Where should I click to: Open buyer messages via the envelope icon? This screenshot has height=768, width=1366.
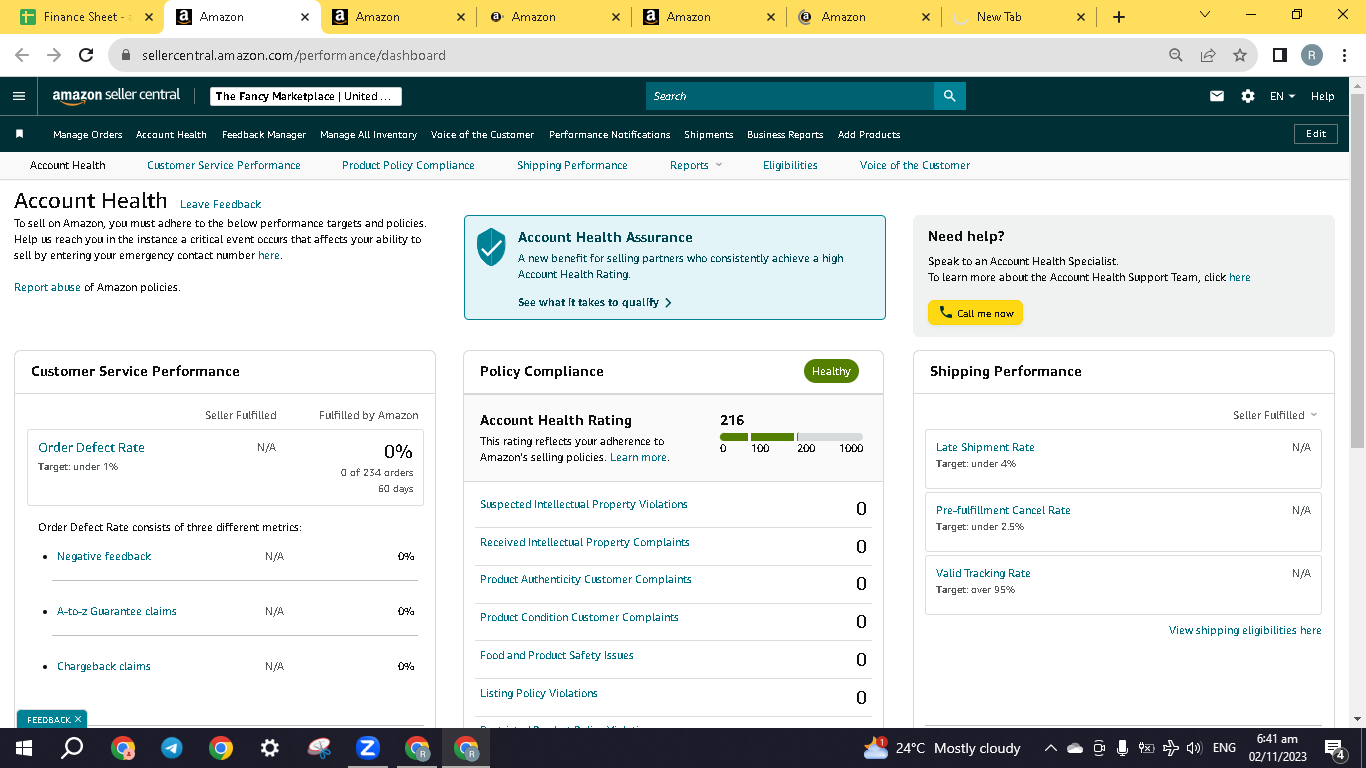click(x=1217, y=96)
